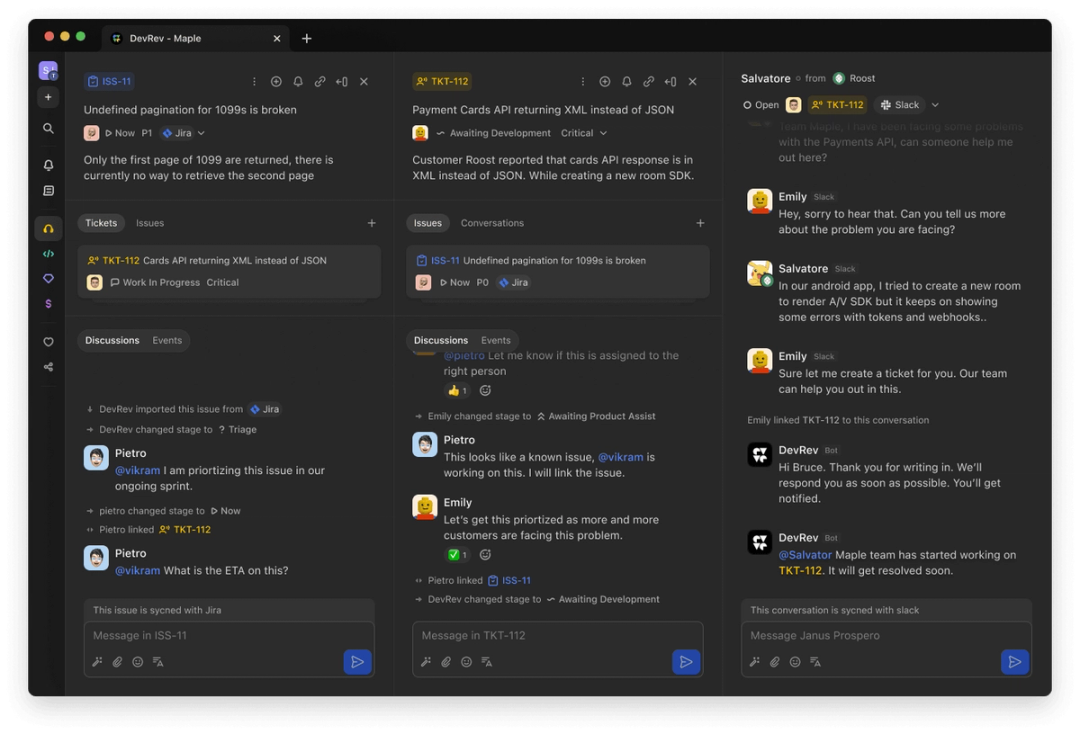Click the Open status in conversation header
Screen dimensions: 1080x734
point(761,105)
